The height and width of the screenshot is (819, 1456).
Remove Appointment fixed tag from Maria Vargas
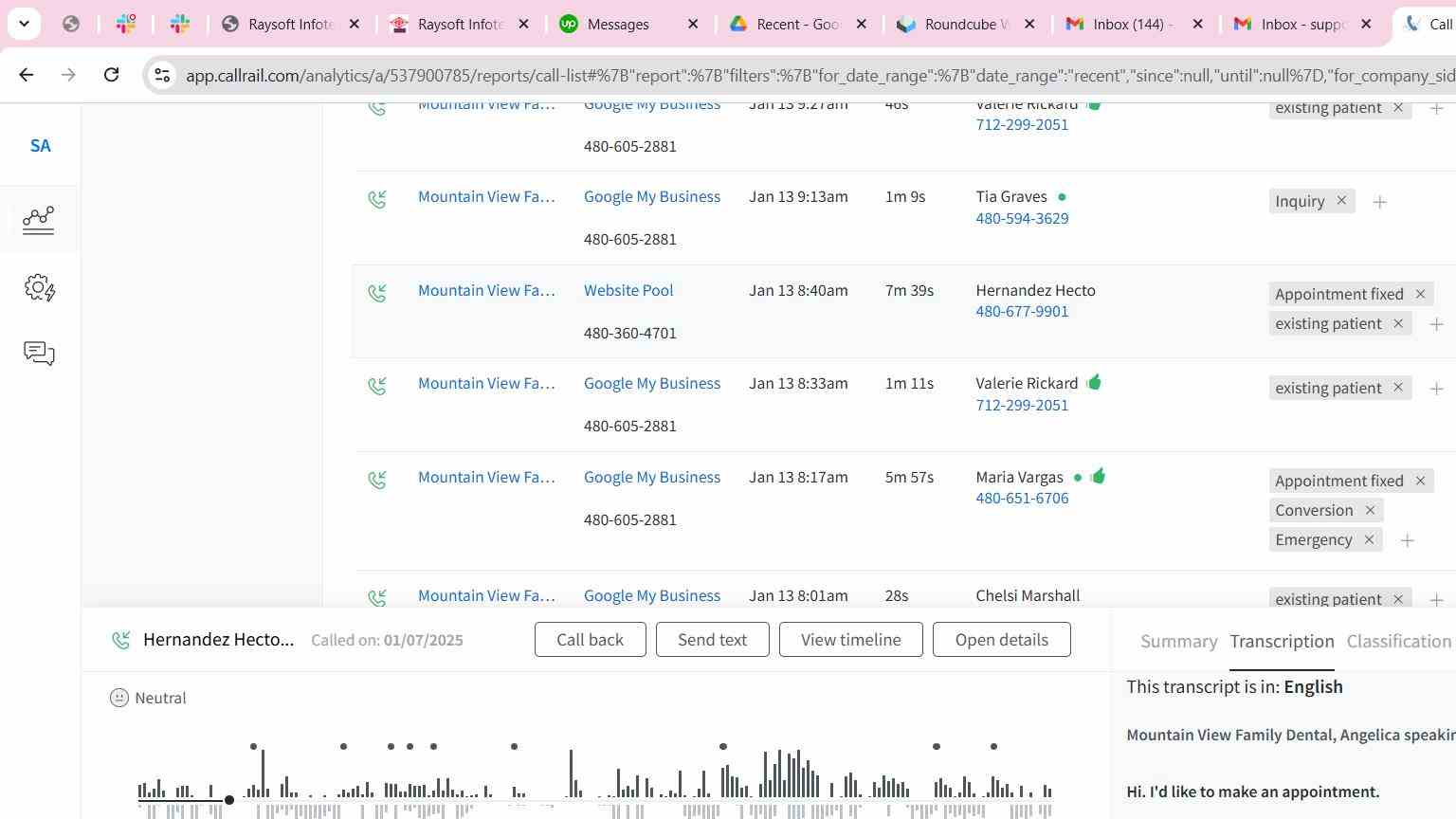[x=1420, y=481]
